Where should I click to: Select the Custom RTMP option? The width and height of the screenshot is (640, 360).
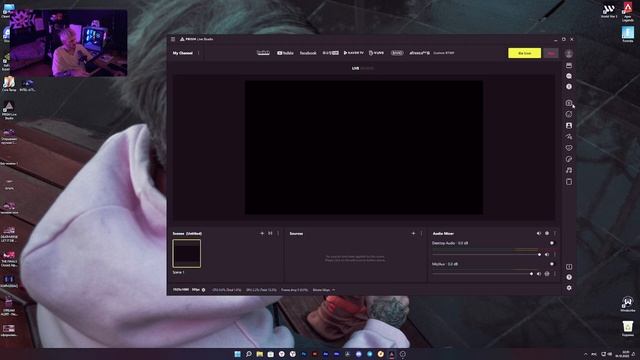tap(444, 53)
